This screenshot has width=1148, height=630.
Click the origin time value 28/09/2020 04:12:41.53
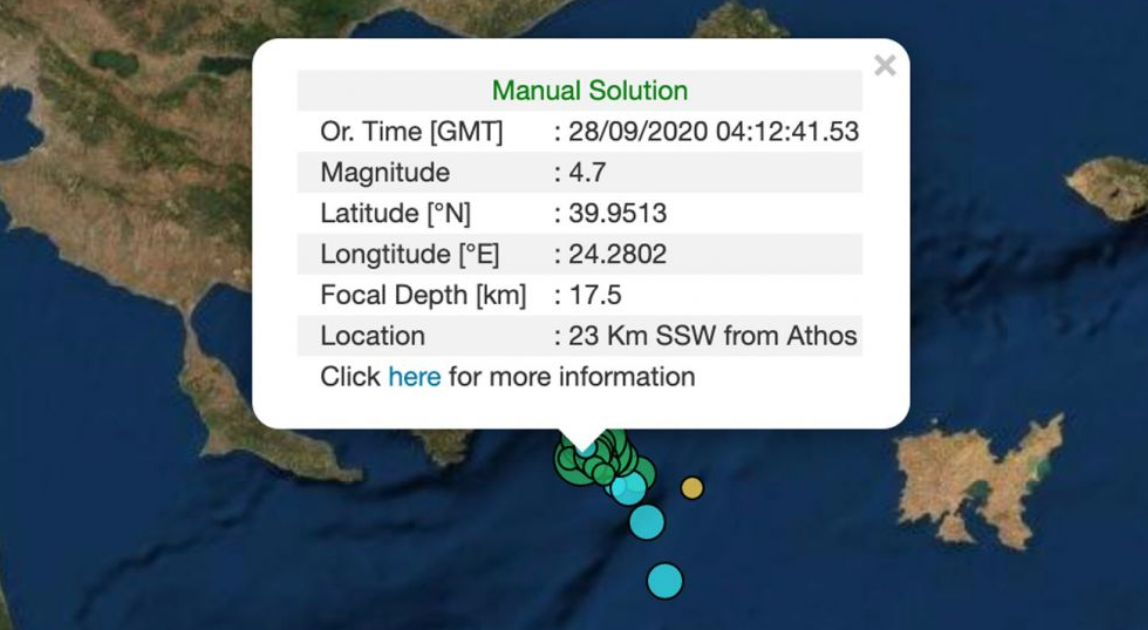pos(713,132)
